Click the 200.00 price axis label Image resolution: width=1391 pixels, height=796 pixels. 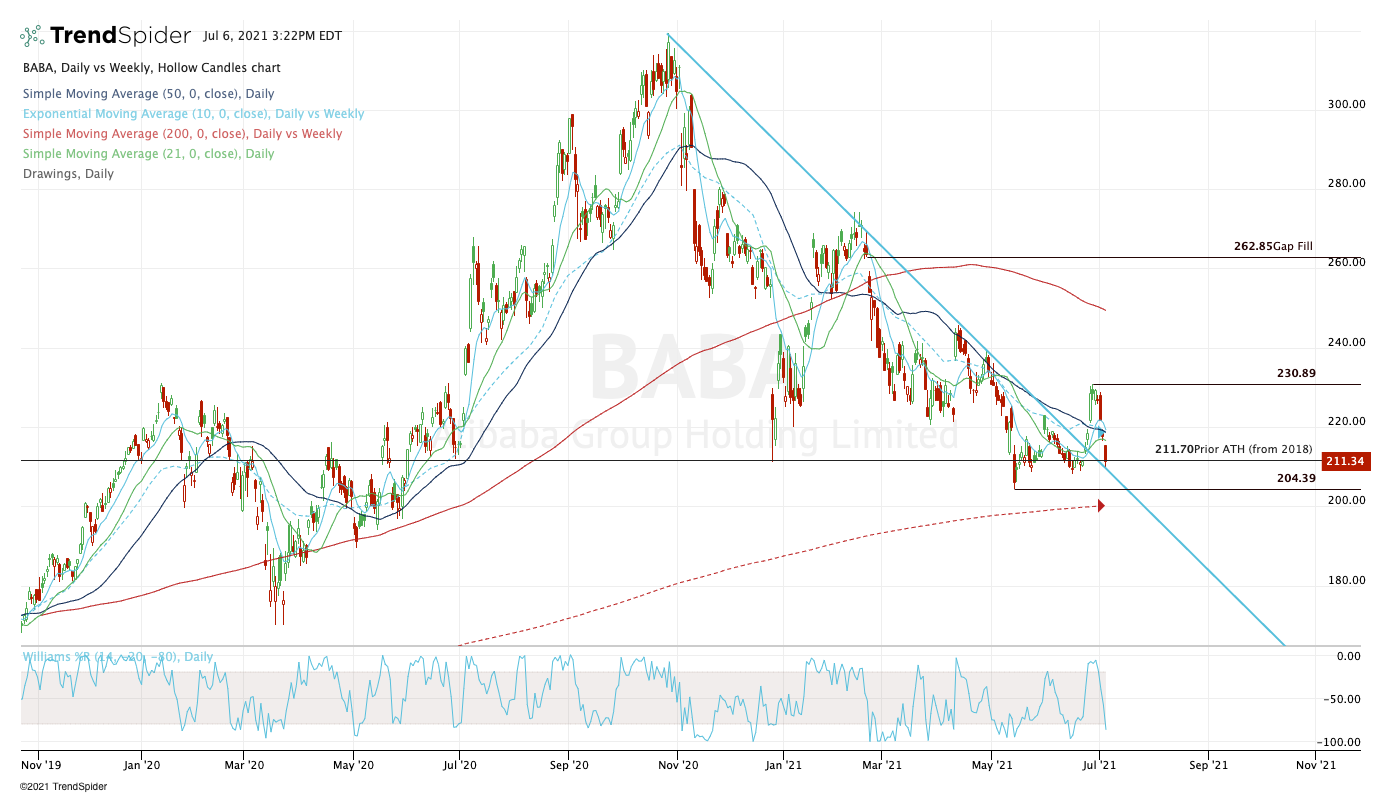pos(1345,500)
